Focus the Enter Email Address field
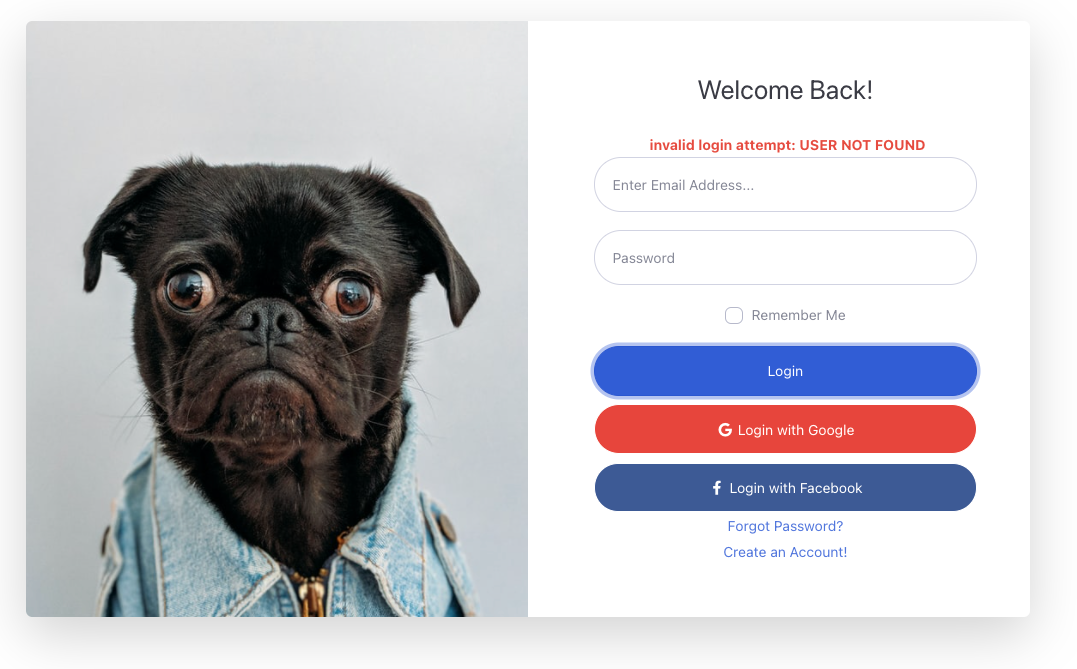 tap(785, 185)
